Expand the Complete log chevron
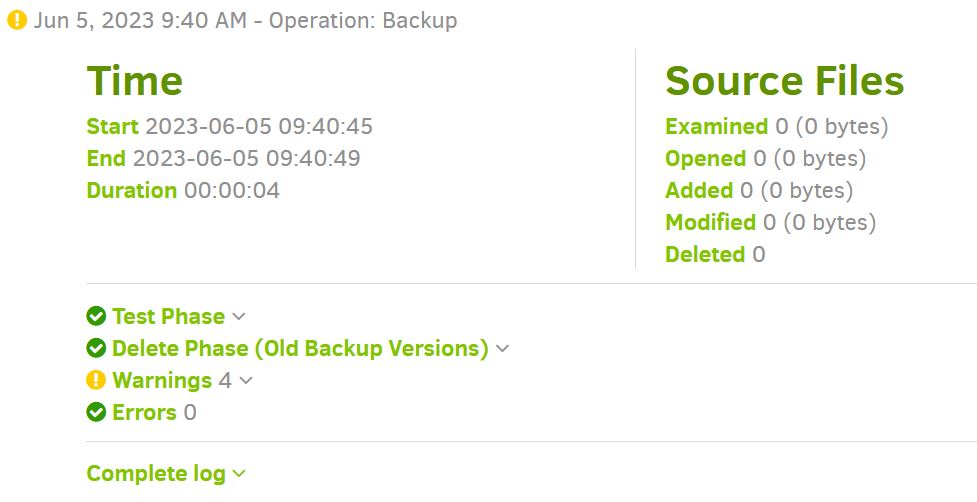 click(239, 474)
